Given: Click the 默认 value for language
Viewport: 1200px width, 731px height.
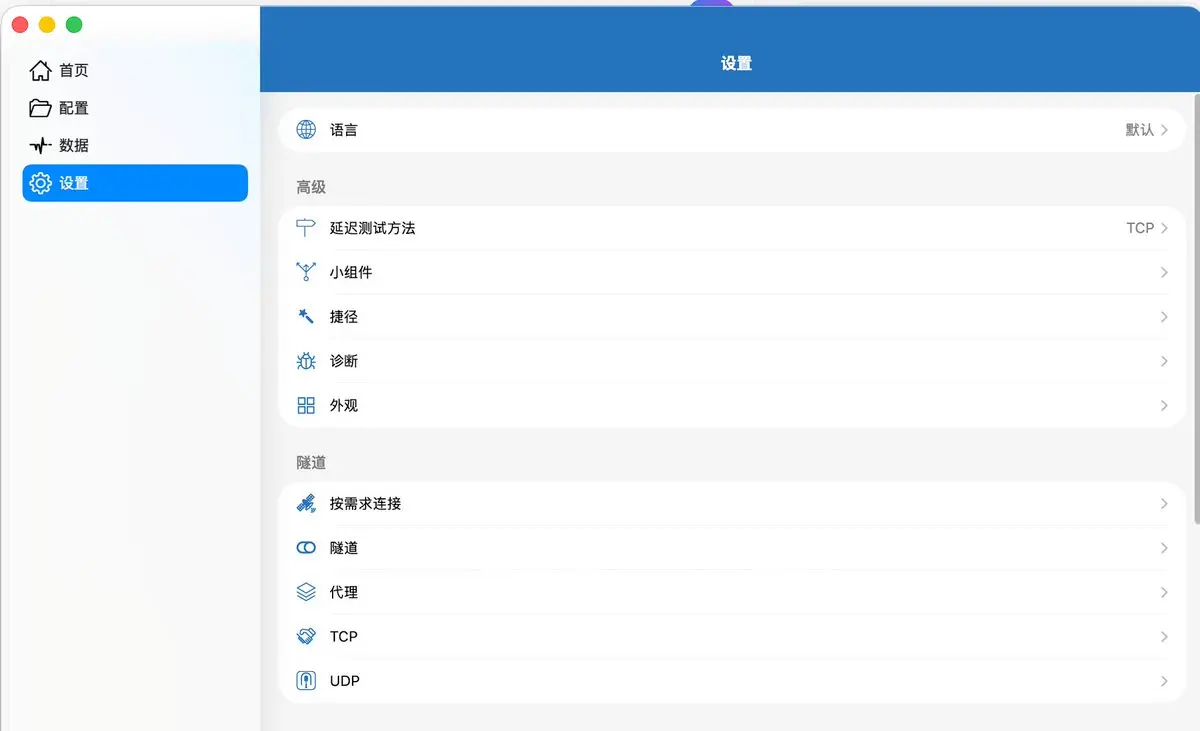Looking at the screenshot, I should (1140, 130).
